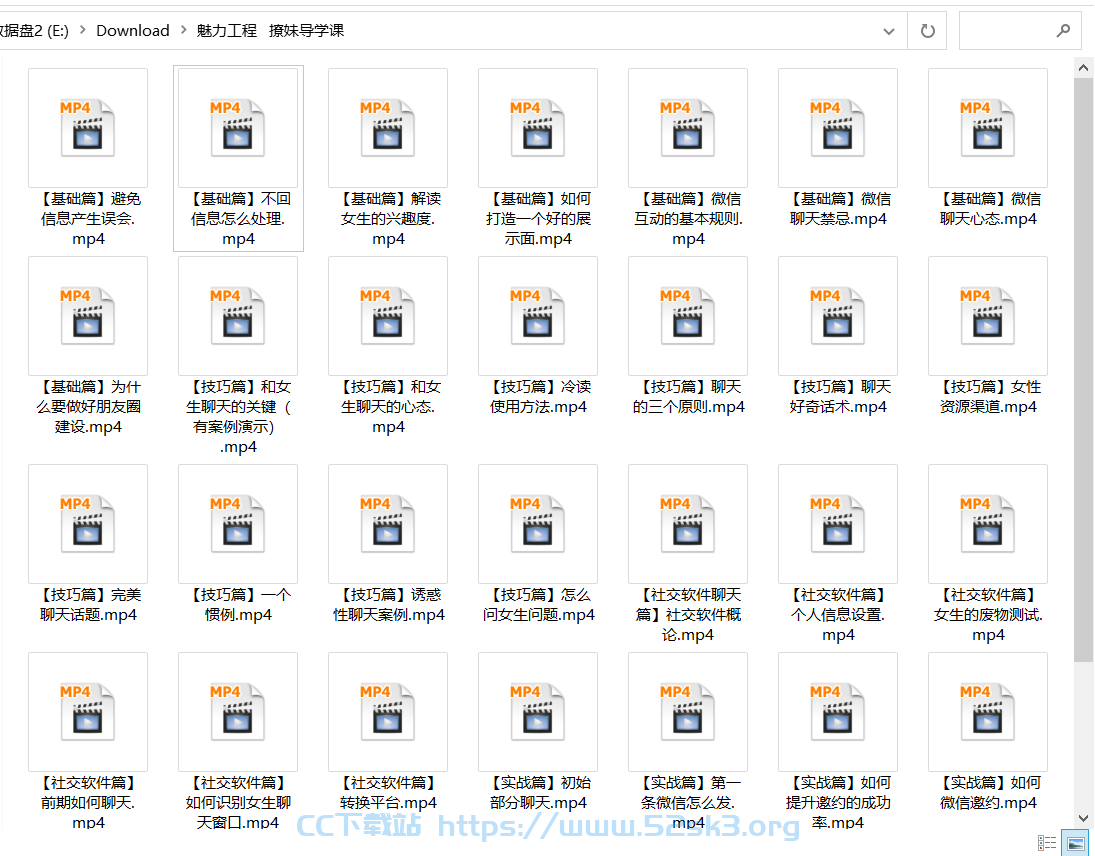This screenshot has width=1095, height=856.
Task: Select the MP4 icon for 【基础篇】微信聊天禁忌
Action: point(838,128)
